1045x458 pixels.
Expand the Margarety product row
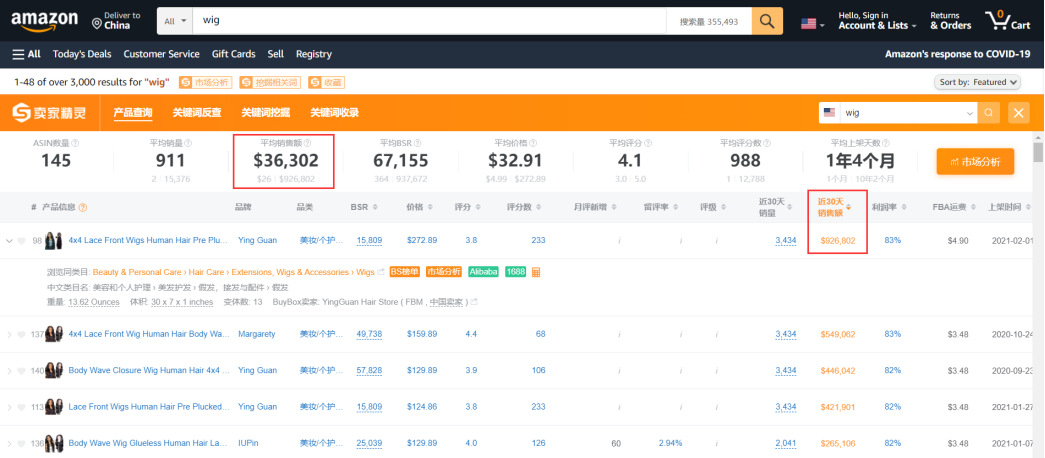tap(9, 334)
